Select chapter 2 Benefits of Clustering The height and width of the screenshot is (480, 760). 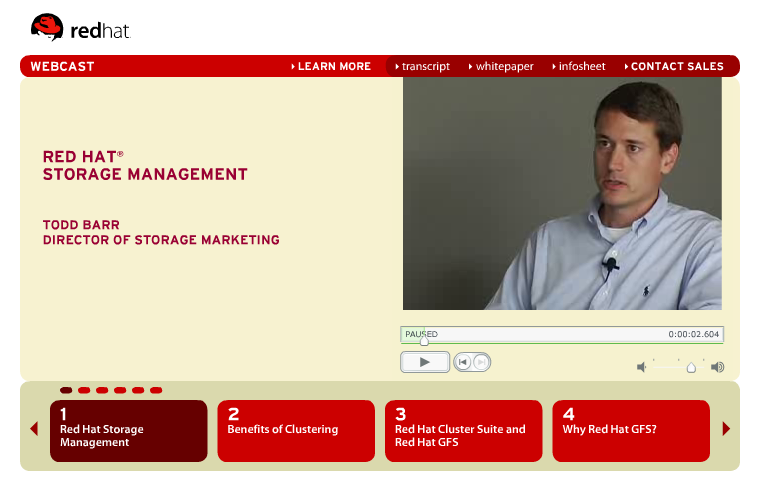point(296,431)
